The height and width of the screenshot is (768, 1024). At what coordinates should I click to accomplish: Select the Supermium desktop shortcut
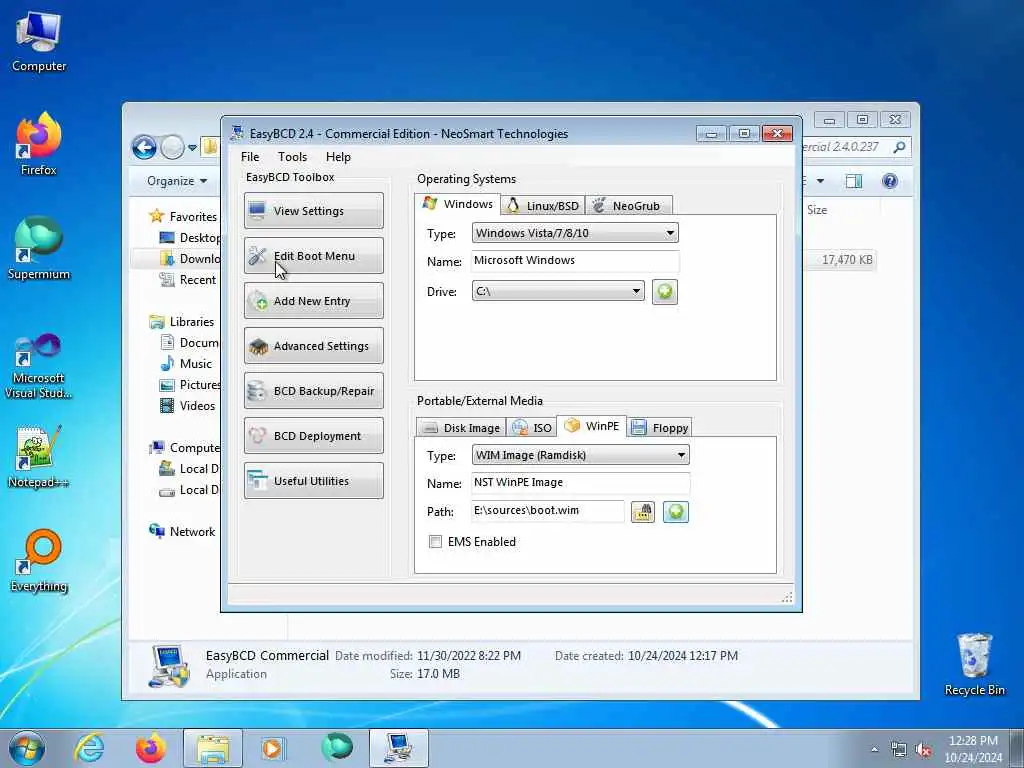pos(39,248)
